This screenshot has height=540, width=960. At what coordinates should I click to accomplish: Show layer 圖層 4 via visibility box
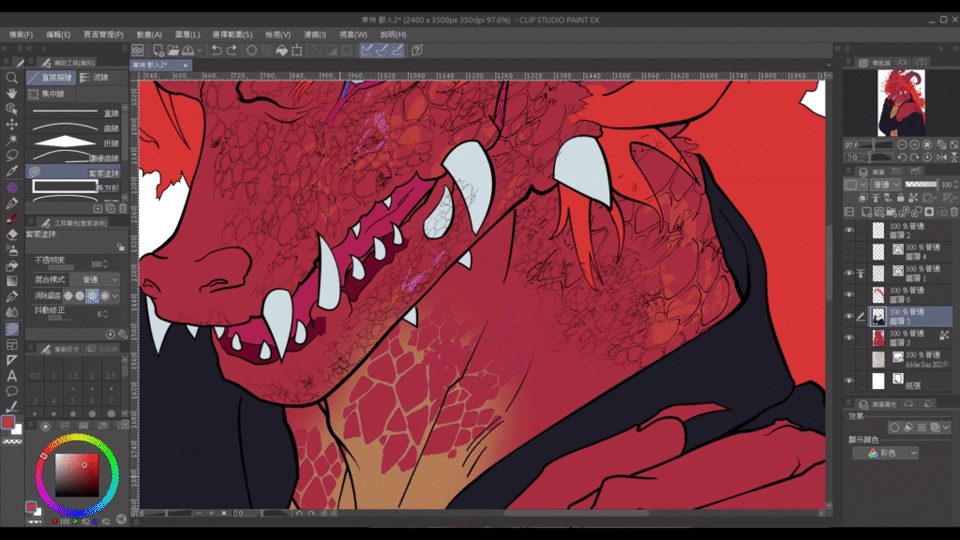click(849, 252)
